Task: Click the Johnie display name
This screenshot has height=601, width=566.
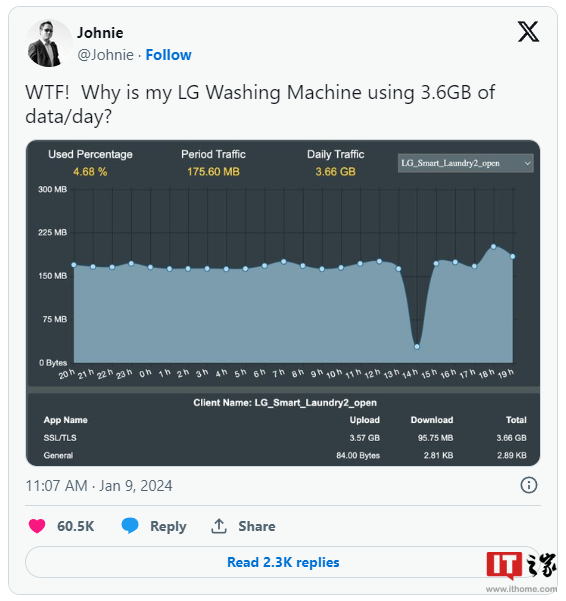Action: tap(100, 33)
